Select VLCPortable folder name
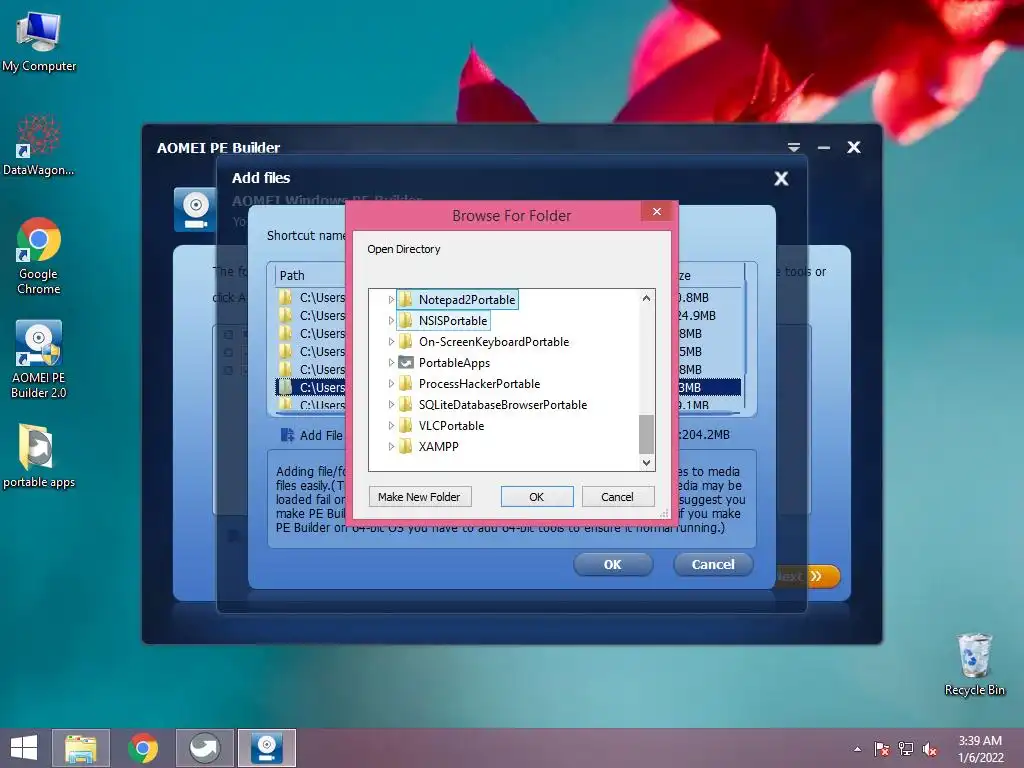Image resolution: width=1024 pixels, height=768 pixels. [x=451, y=425]
